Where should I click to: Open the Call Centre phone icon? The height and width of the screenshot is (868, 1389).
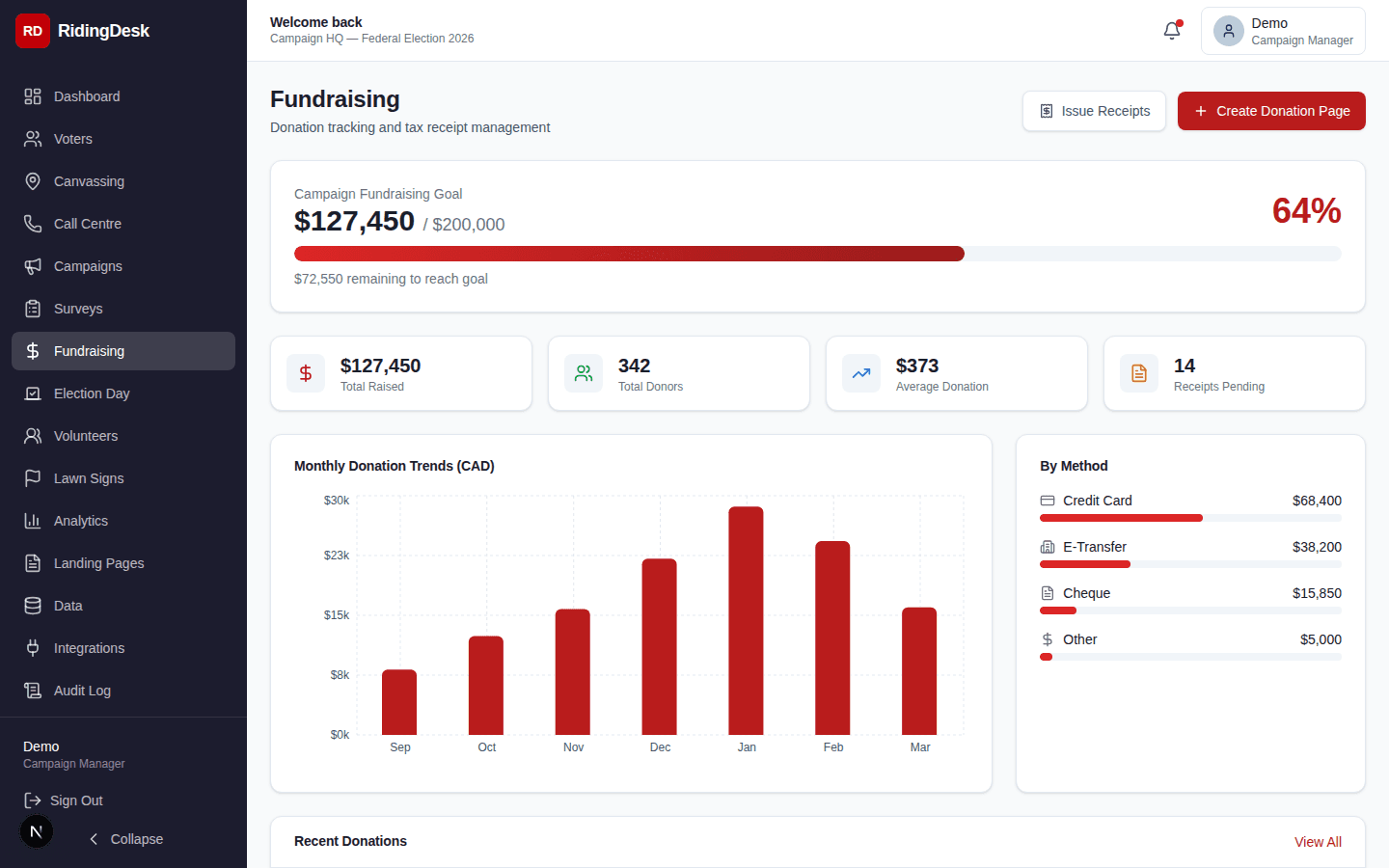point(32,223)
